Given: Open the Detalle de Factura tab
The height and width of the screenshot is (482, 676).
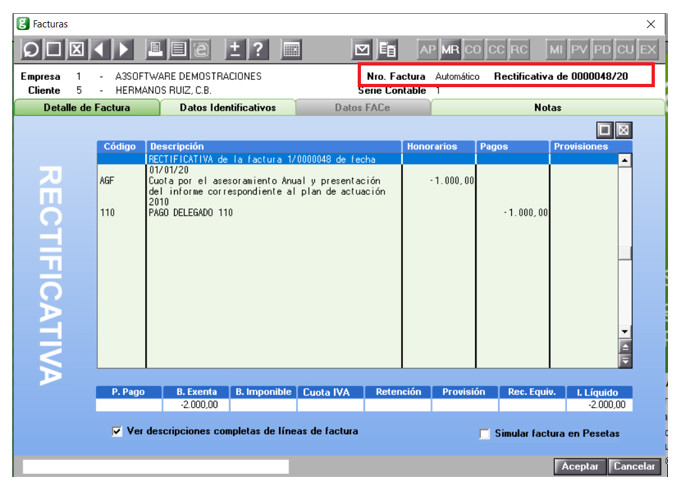Looking at the screenshot, I should coord(87,108).
